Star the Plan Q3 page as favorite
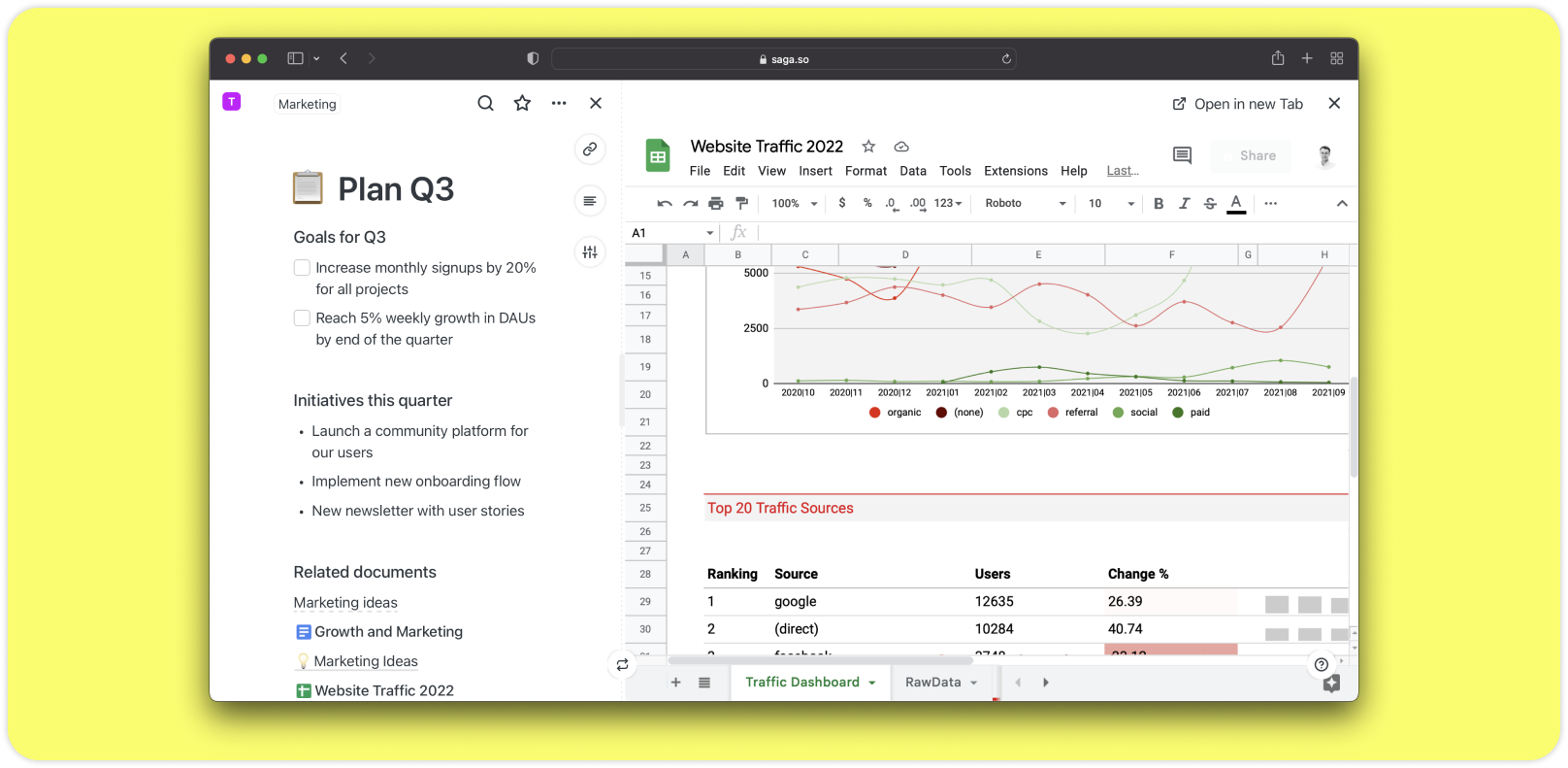 click(522, 103)
